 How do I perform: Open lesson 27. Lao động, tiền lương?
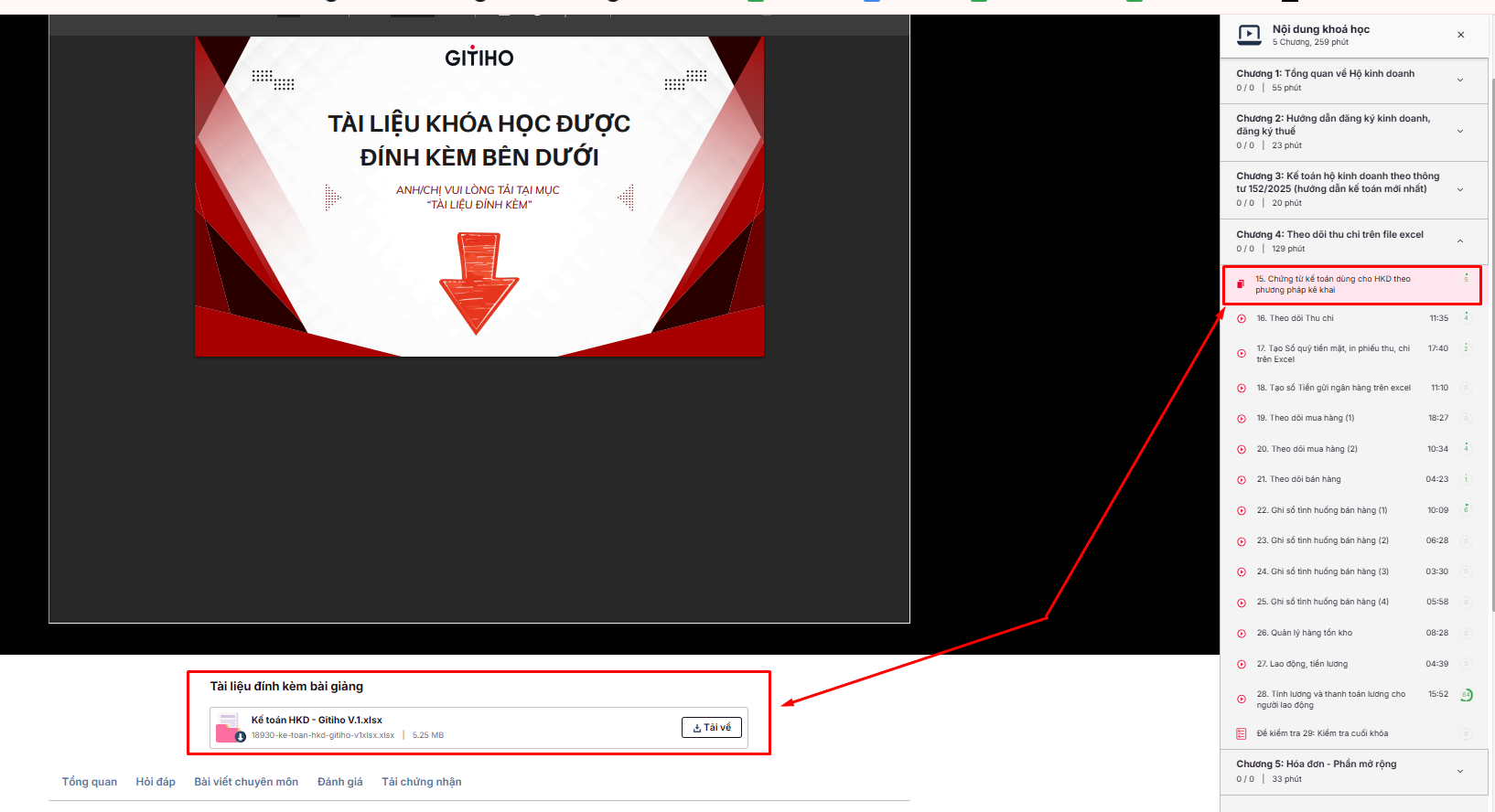tap(1302, 664)
